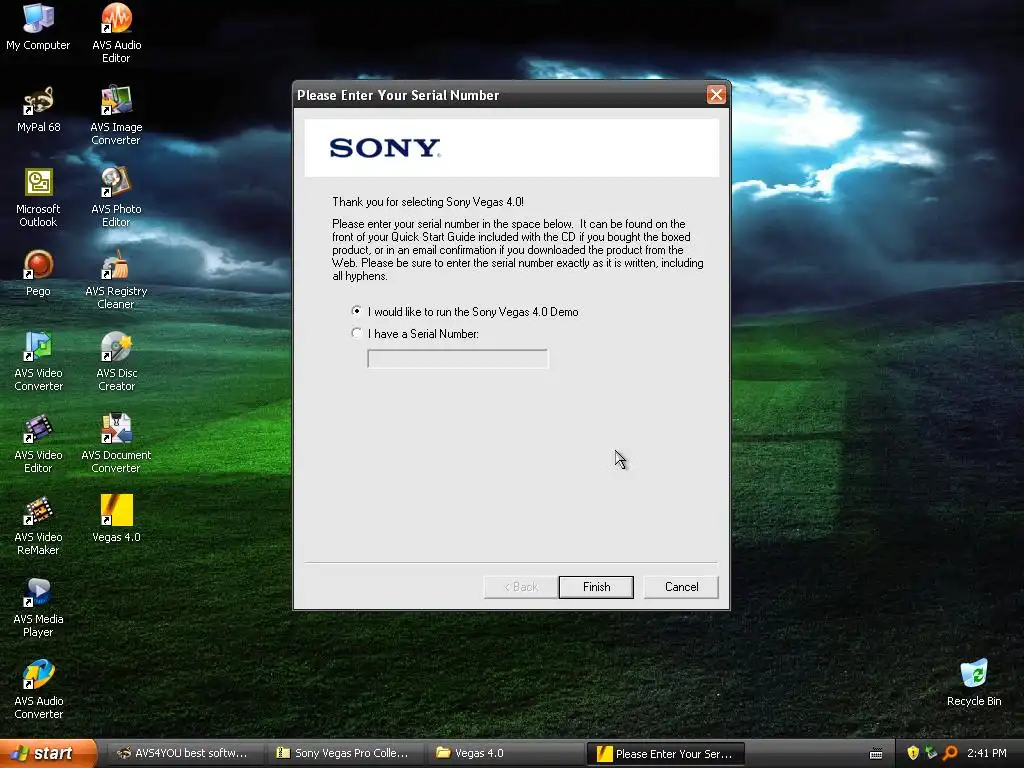Open Pego desktop shortcut
This screenshot has width=1024, height=768.
(38, 273)
